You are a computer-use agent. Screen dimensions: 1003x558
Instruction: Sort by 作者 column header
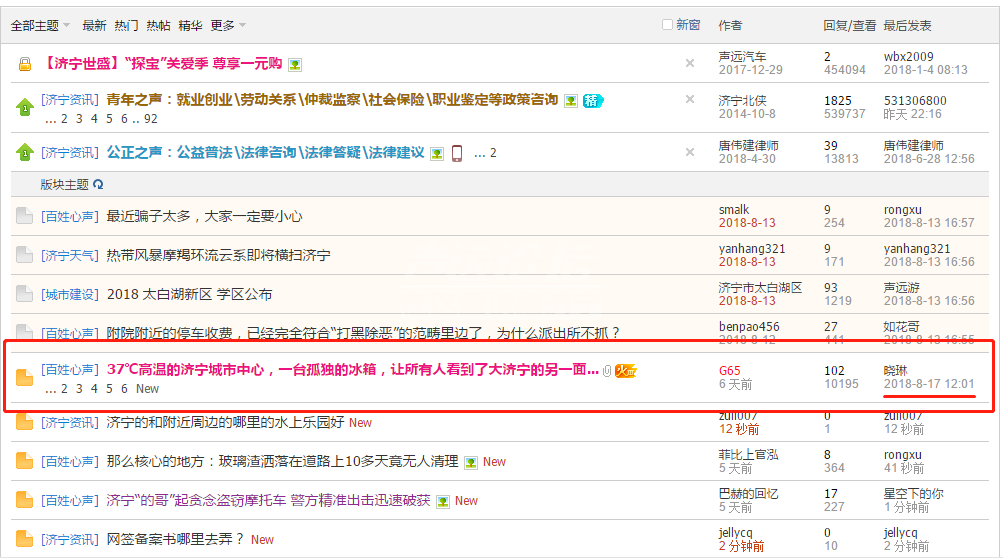pos(730,26)
